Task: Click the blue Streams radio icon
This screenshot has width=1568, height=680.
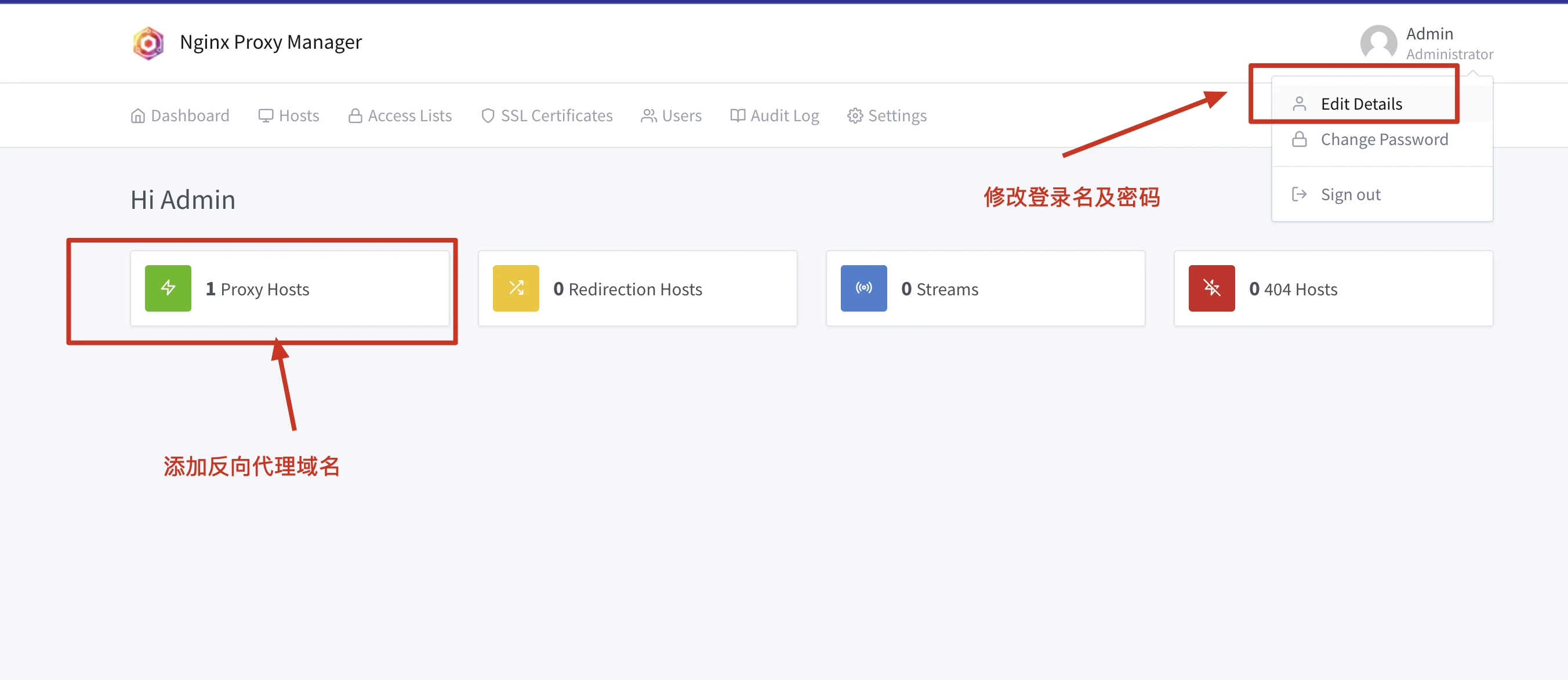Action: click(x=864, y=288)
